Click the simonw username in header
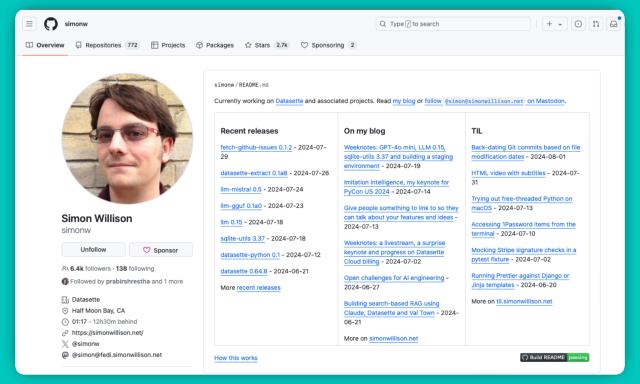The height and width of the screenshot is (384, 640). pos(76,24)
